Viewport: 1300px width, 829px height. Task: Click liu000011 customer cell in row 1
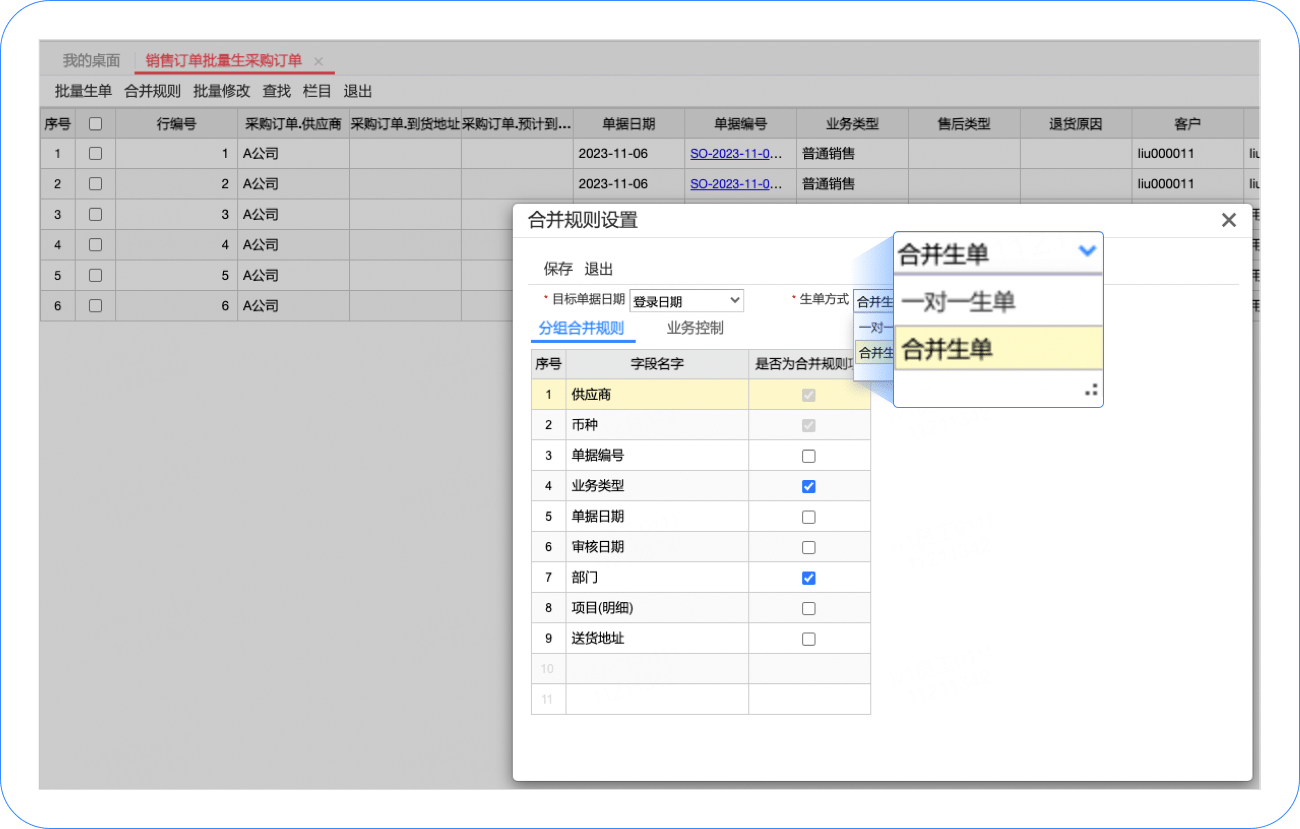click(1188, 154)
